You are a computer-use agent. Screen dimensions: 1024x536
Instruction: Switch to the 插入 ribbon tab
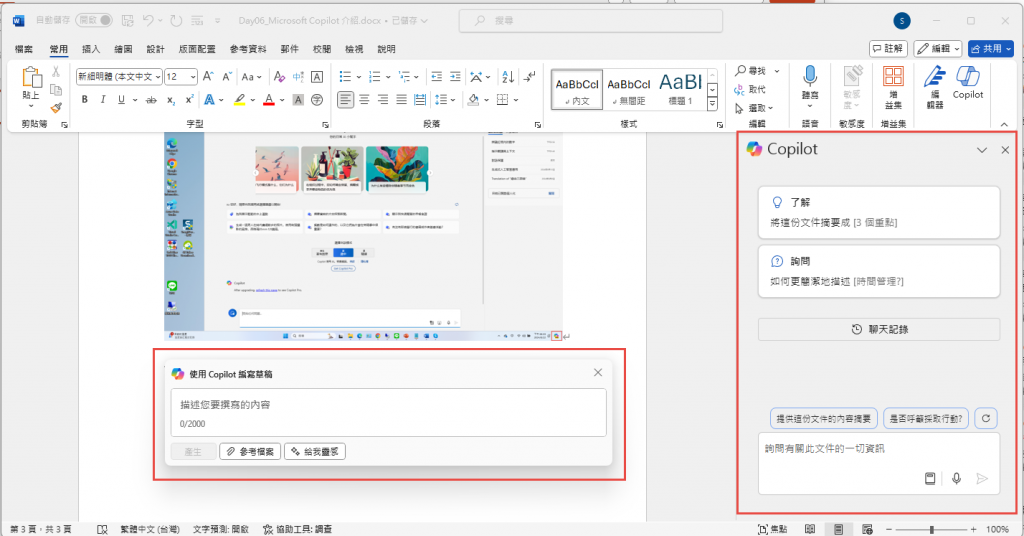[91, 49]
